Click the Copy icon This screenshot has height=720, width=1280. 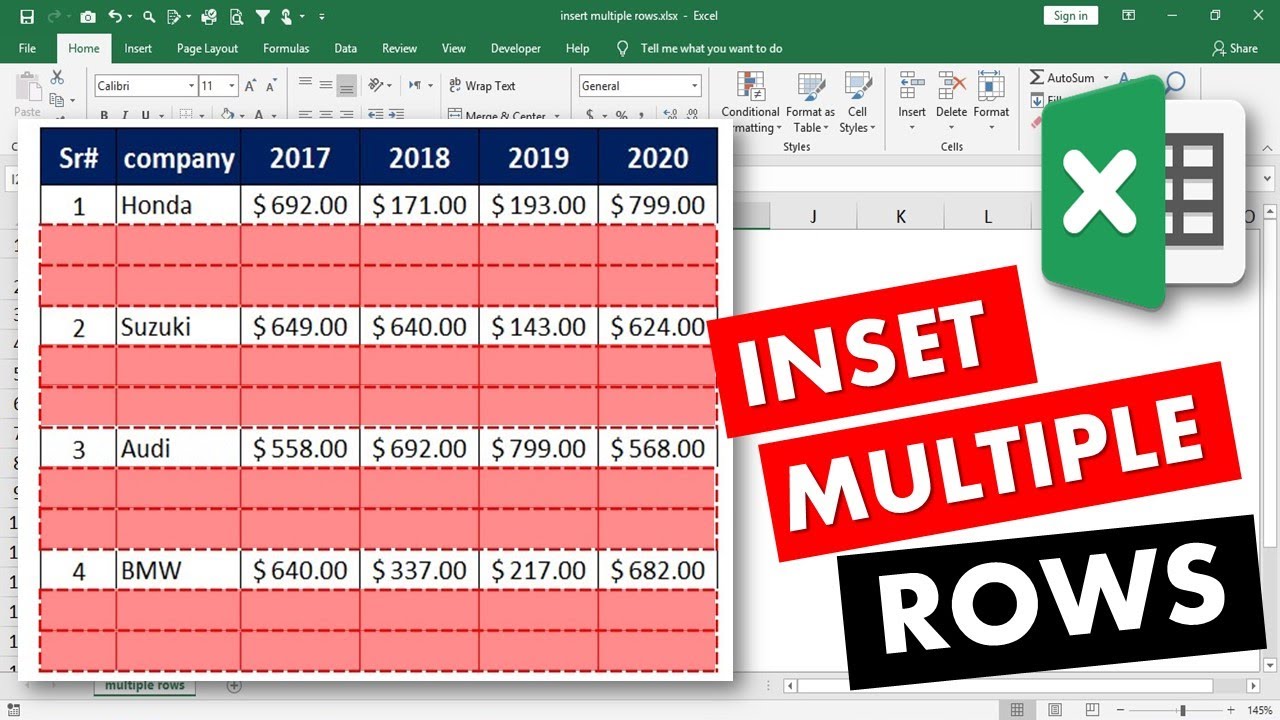pyautogui.click(x=57, y=99)
